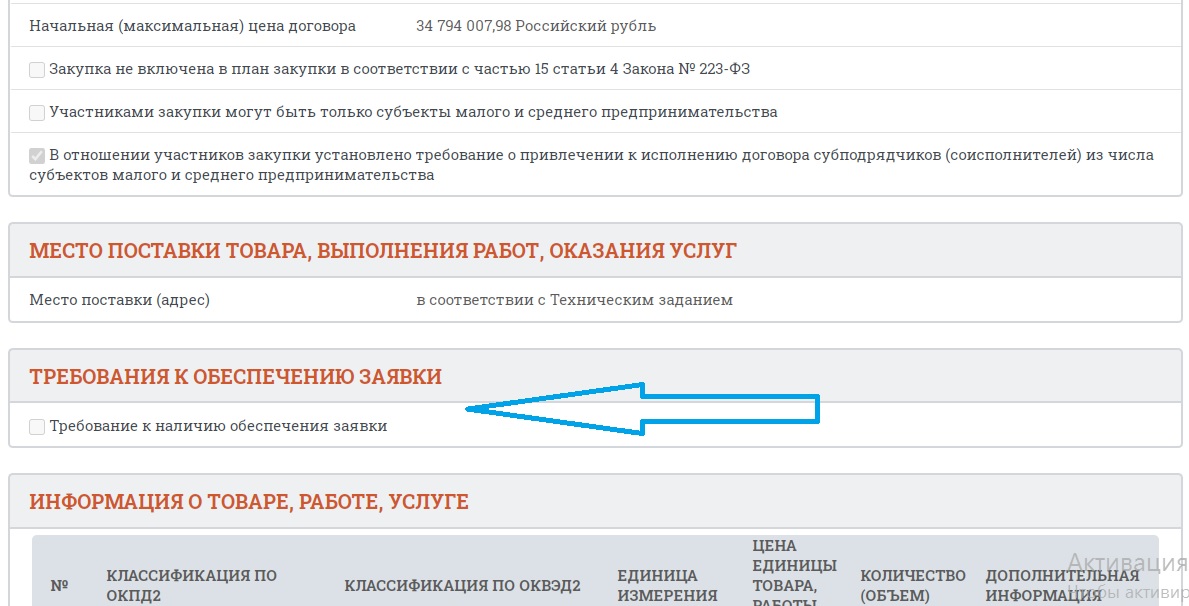The height and width of the screenshot is (606, 1189).
Task: Enable 'только субъекты малого и среднего предпринимательства' checkbox
Action: click(37, 112)
